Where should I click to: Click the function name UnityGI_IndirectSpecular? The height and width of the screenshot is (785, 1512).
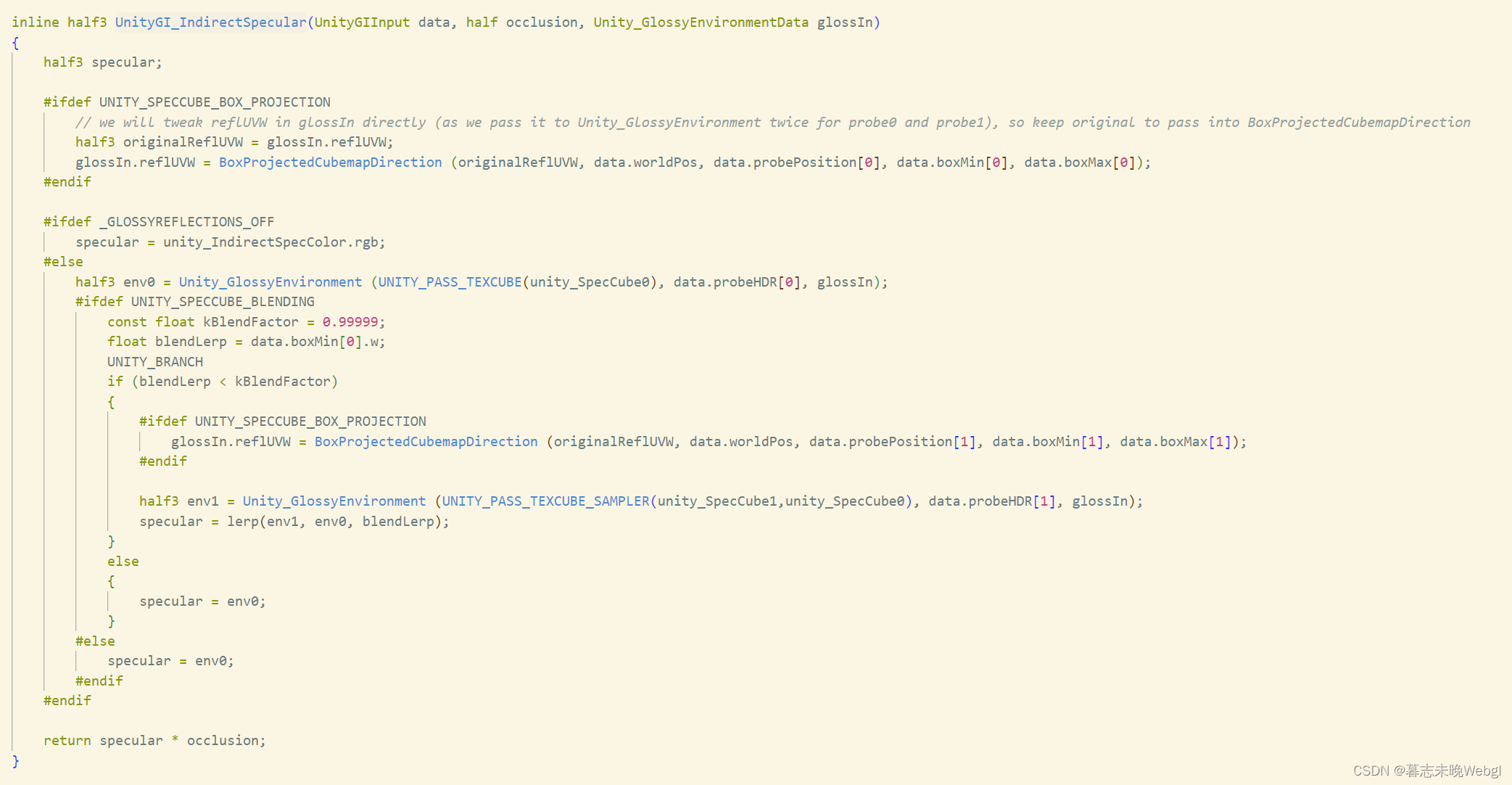click(x=211, y=22)
